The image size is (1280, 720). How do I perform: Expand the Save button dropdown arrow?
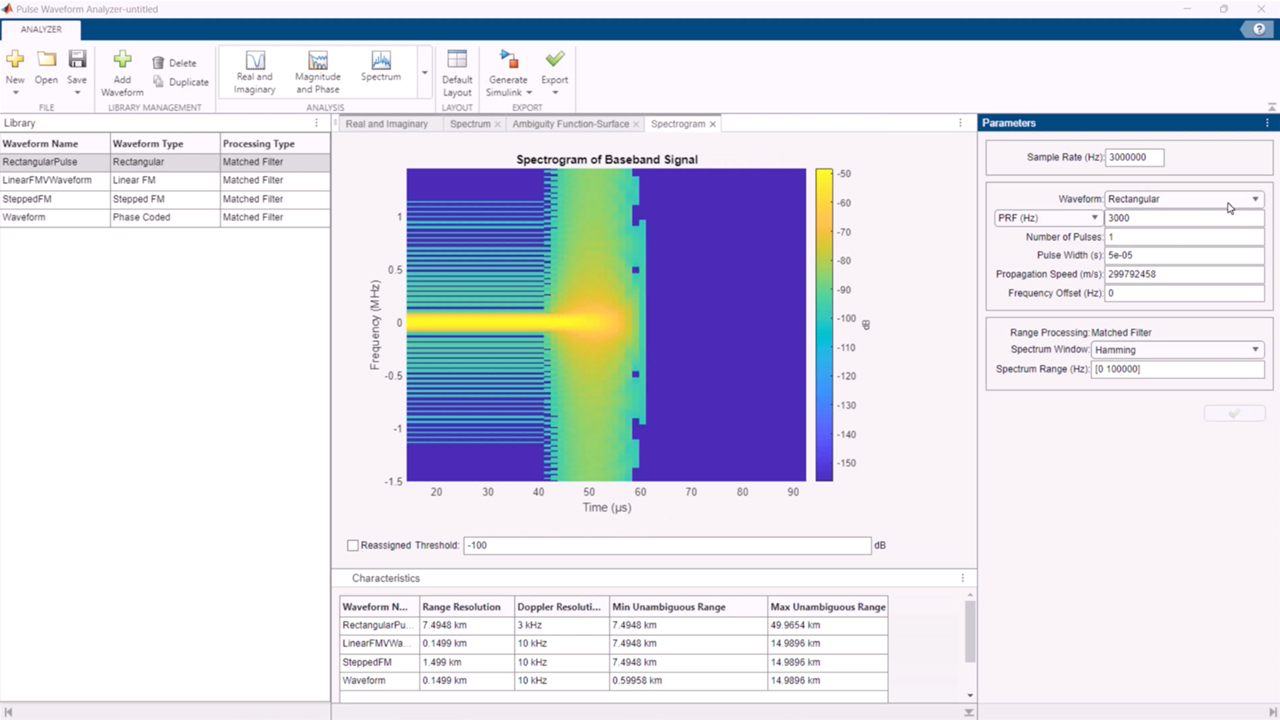point(77,92)
